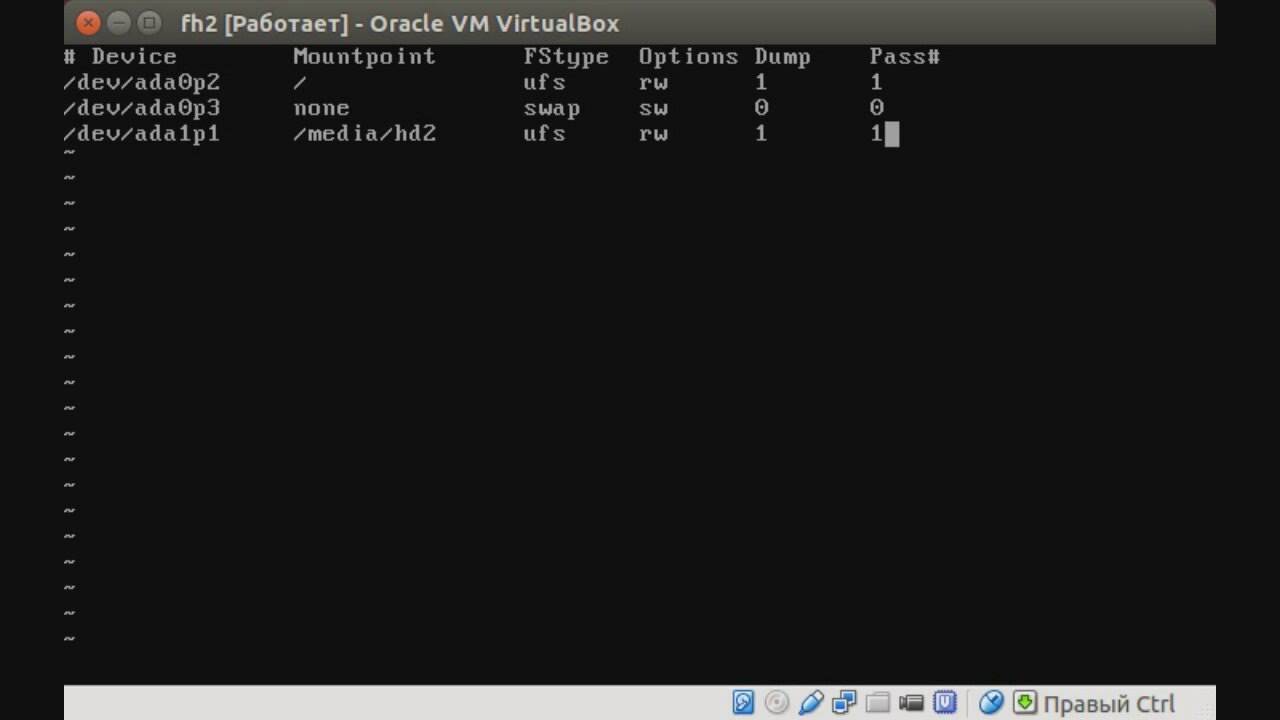
Task: Close the fh2 VirtualBox window
Action: coord(88,22)
